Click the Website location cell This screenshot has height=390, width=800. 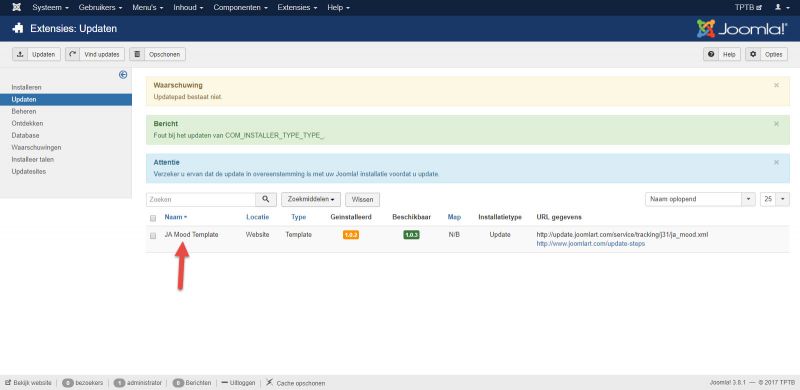258,235
